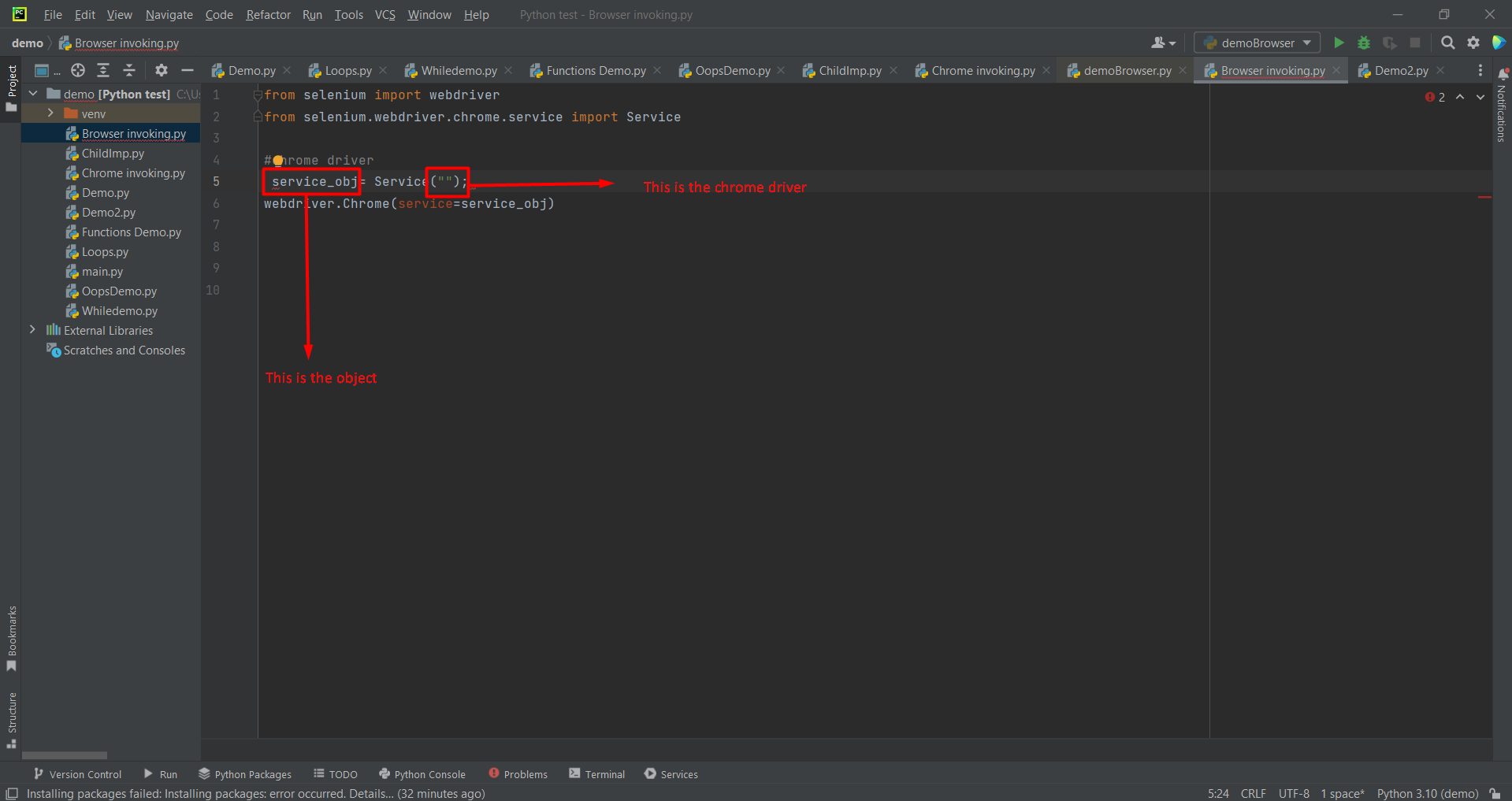Viewport: 1512px width, 801px height.
Task: Toggle the Structure tool window
Action: pyautogui.click(x=11, y=720)
